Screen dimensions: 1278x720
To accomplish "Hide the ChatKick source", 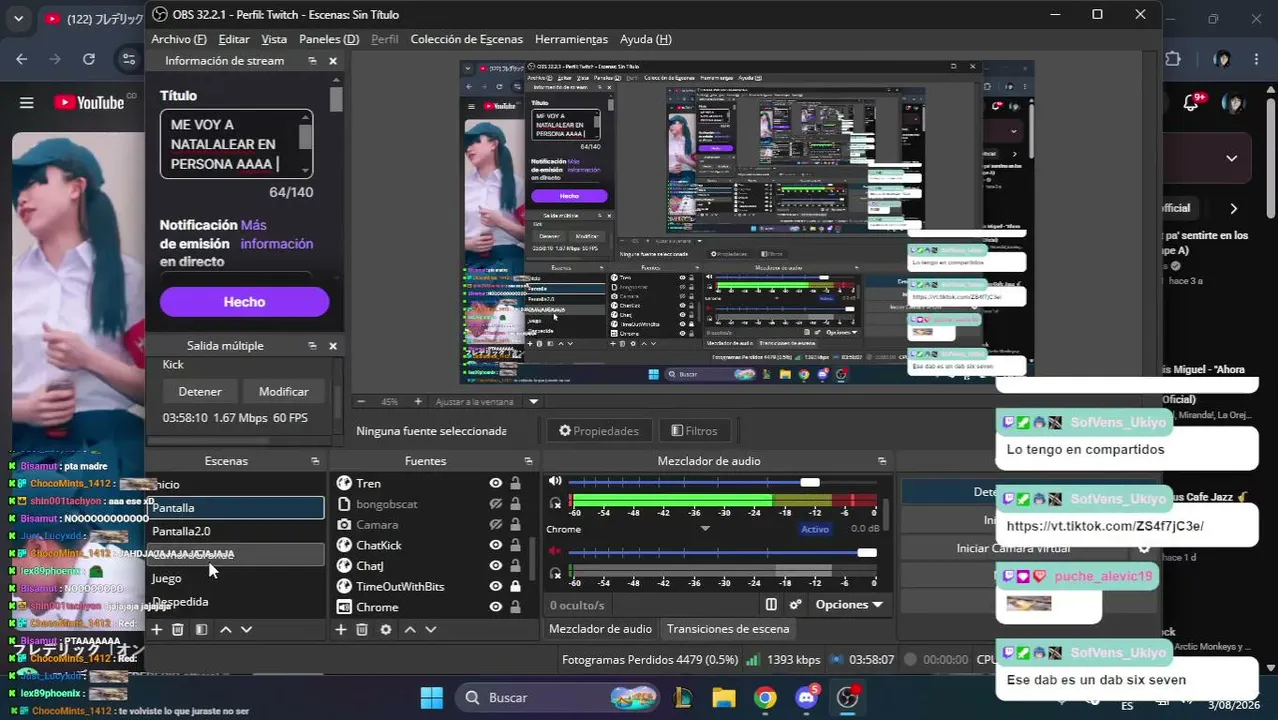I will (x=495, y=545).
